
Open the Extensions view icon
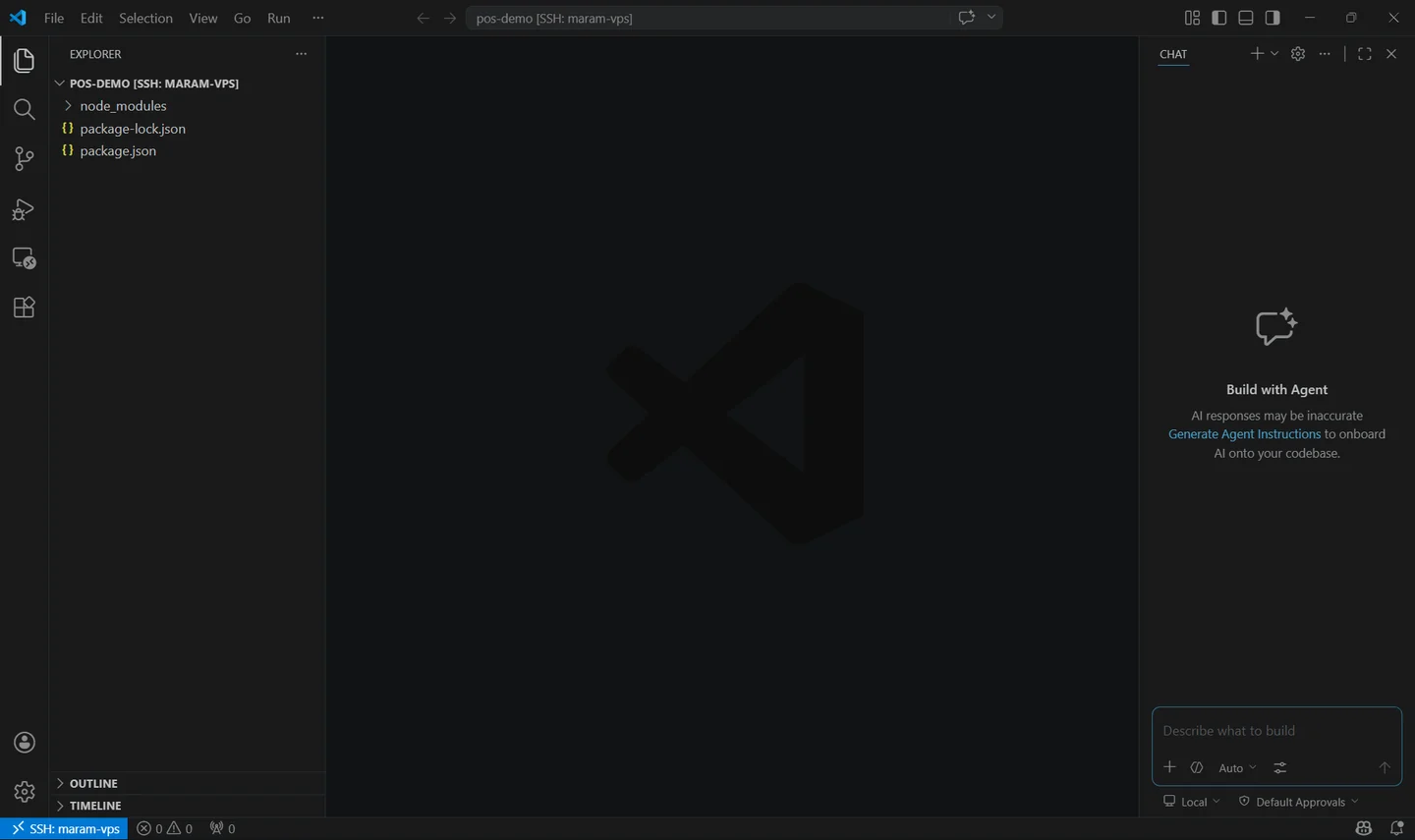click(24, 308)
